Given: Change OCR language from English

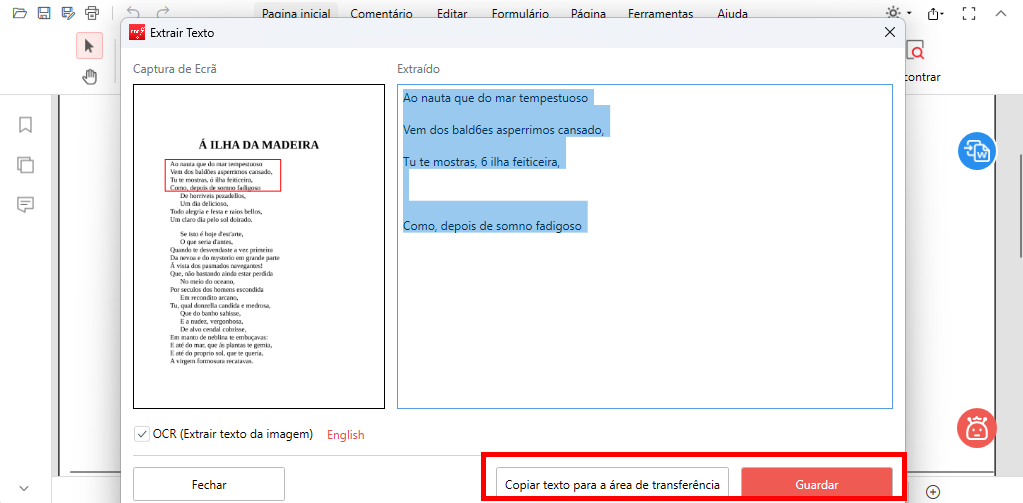Looking at the screenshot, I should tap(346, 434).
